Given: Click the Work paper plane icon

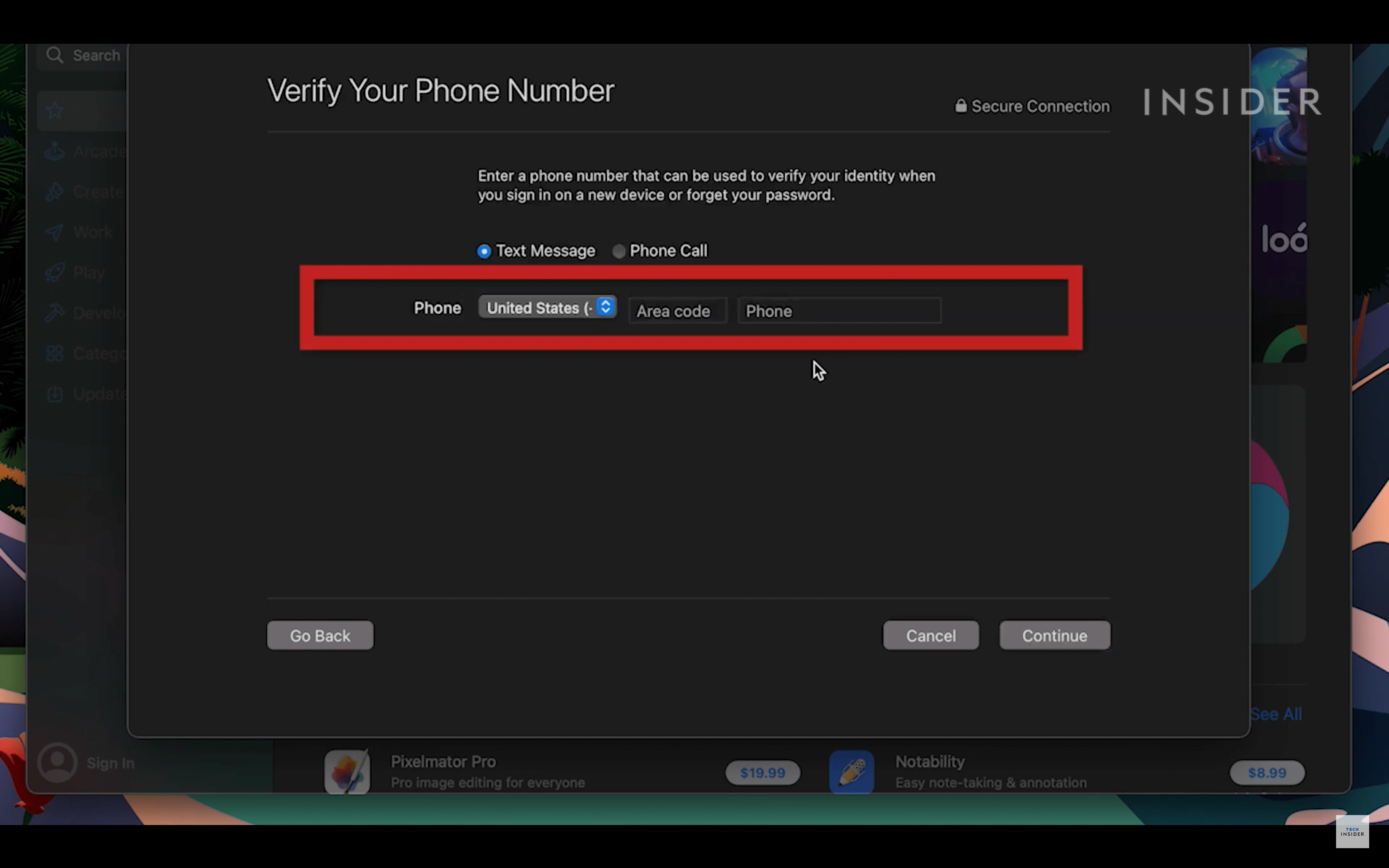Looking at the screenshot, I should click(55, 232).
